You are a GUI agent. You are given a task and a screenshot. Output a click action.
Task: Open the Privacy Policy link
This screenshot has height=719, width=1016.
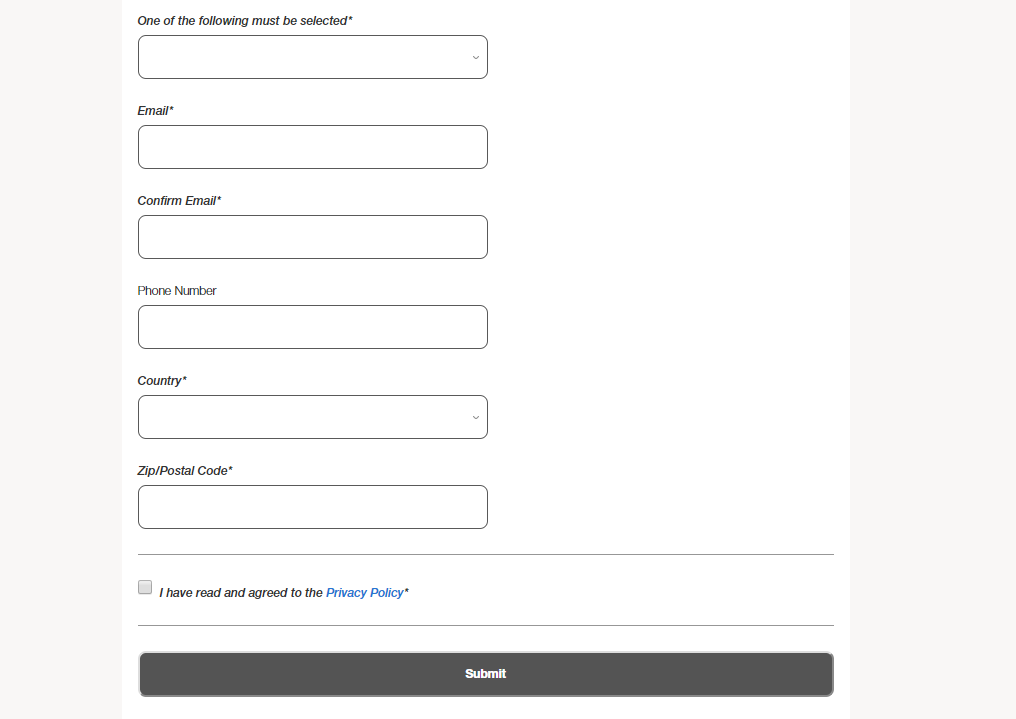[x=364, y=592]
